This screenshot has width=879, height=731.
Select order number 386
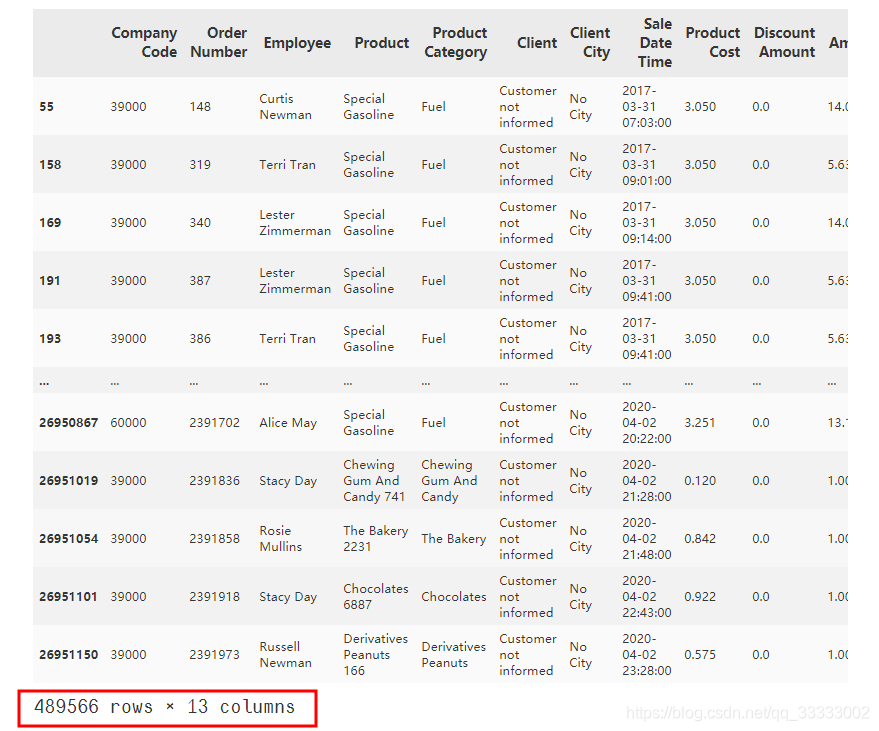(x=200, y=339)
